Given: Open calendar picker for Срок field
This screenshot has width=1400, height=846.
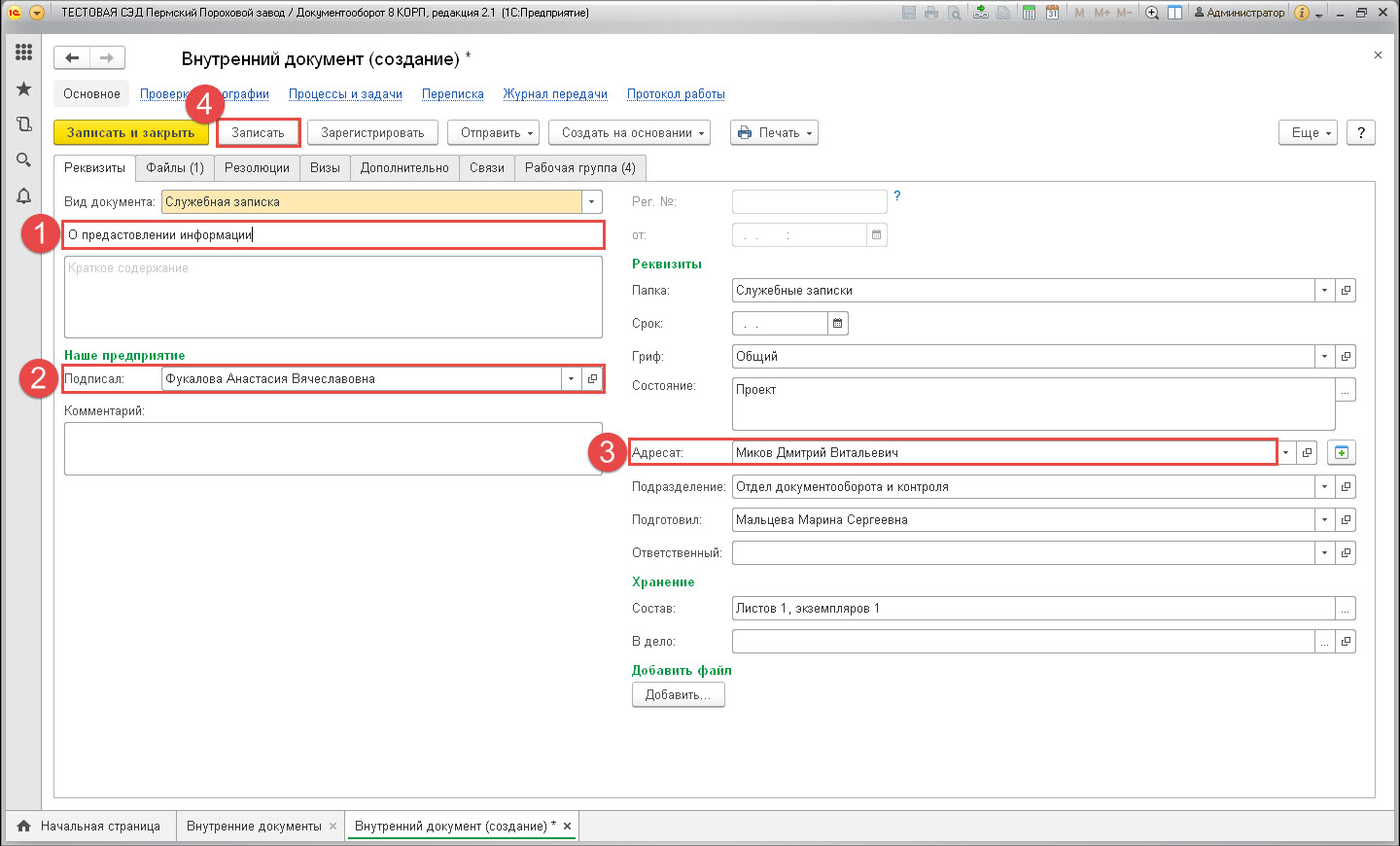Looking at the screenshot, I should (x=838, y=323).
